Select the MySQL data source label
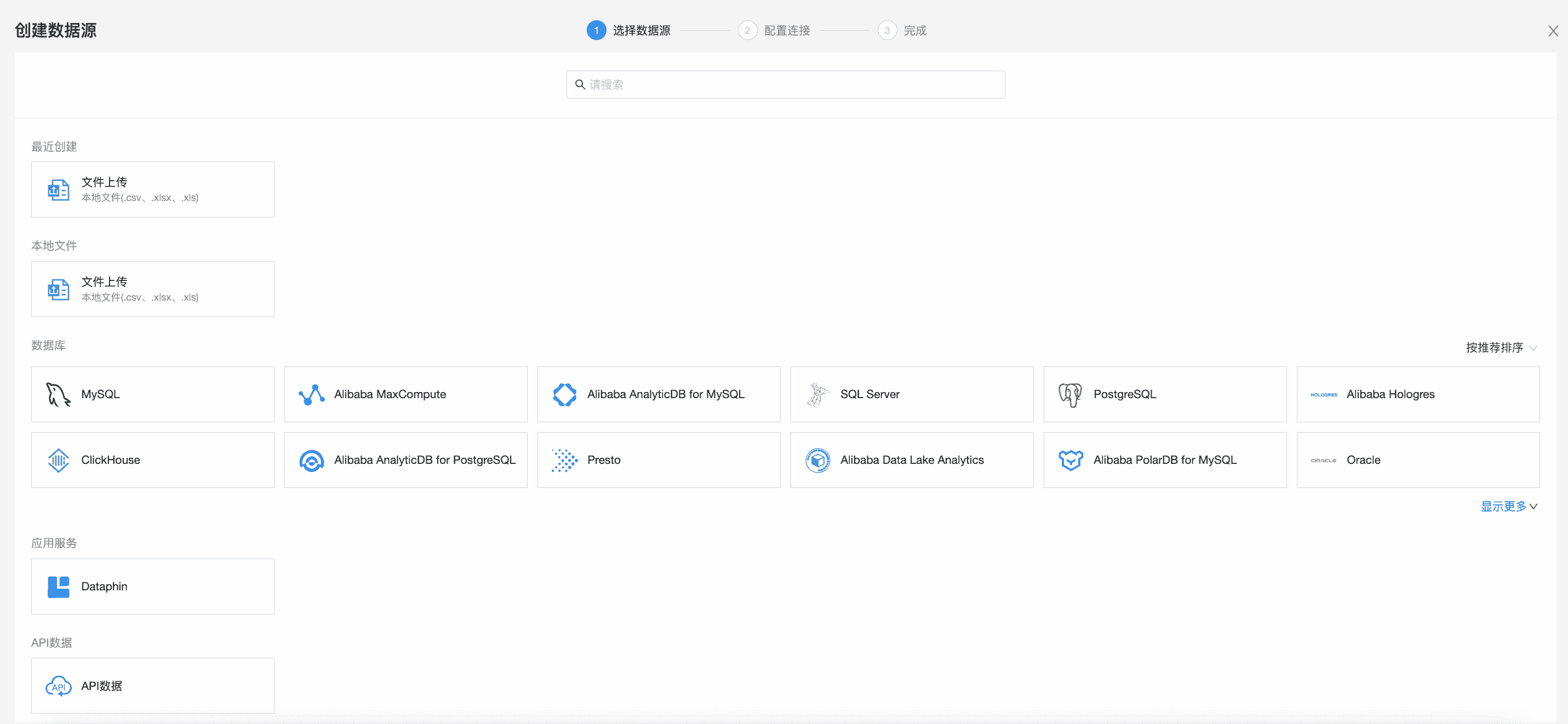Image resolution: width=1568 pixels, height=724 pixels. click(100, 394)
